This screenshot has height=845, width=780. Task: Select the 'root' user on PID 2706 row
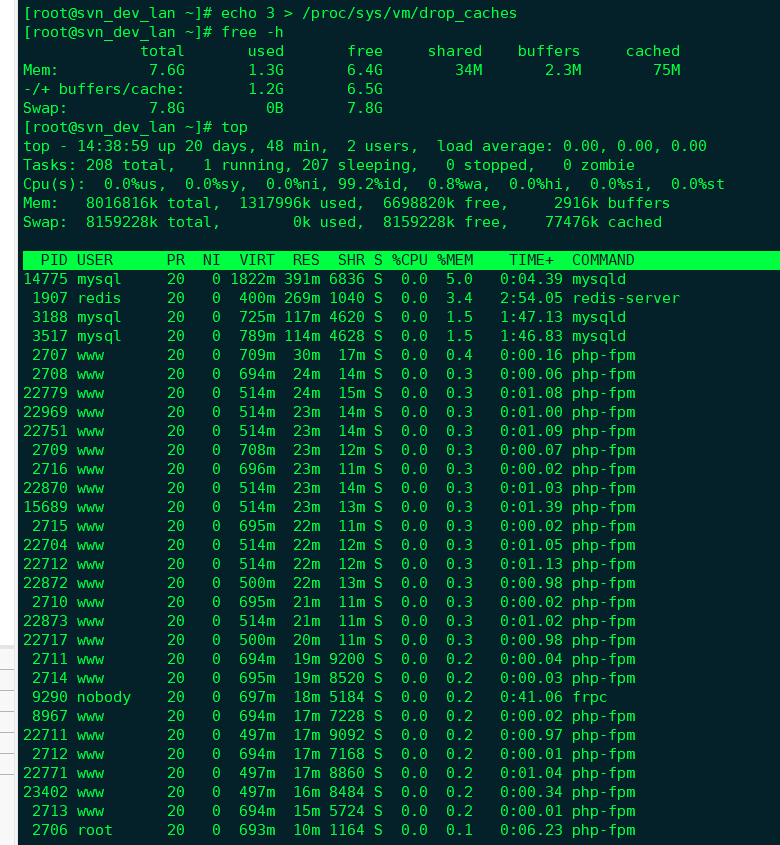point(95,830)
